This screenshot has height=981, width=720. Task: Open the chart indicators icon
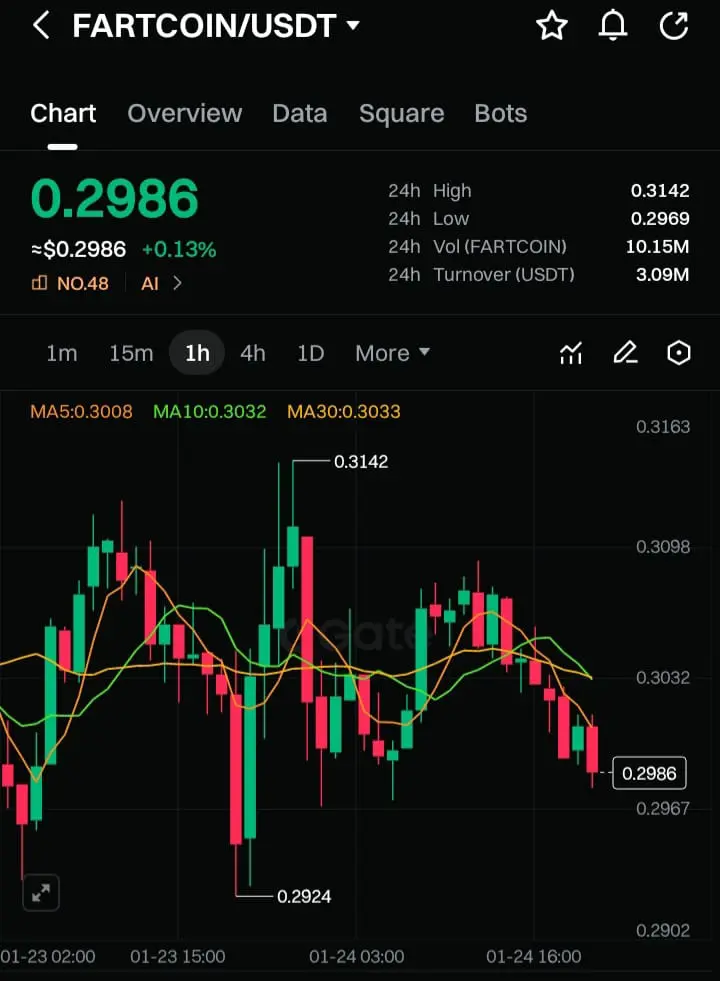click(570, 353)
